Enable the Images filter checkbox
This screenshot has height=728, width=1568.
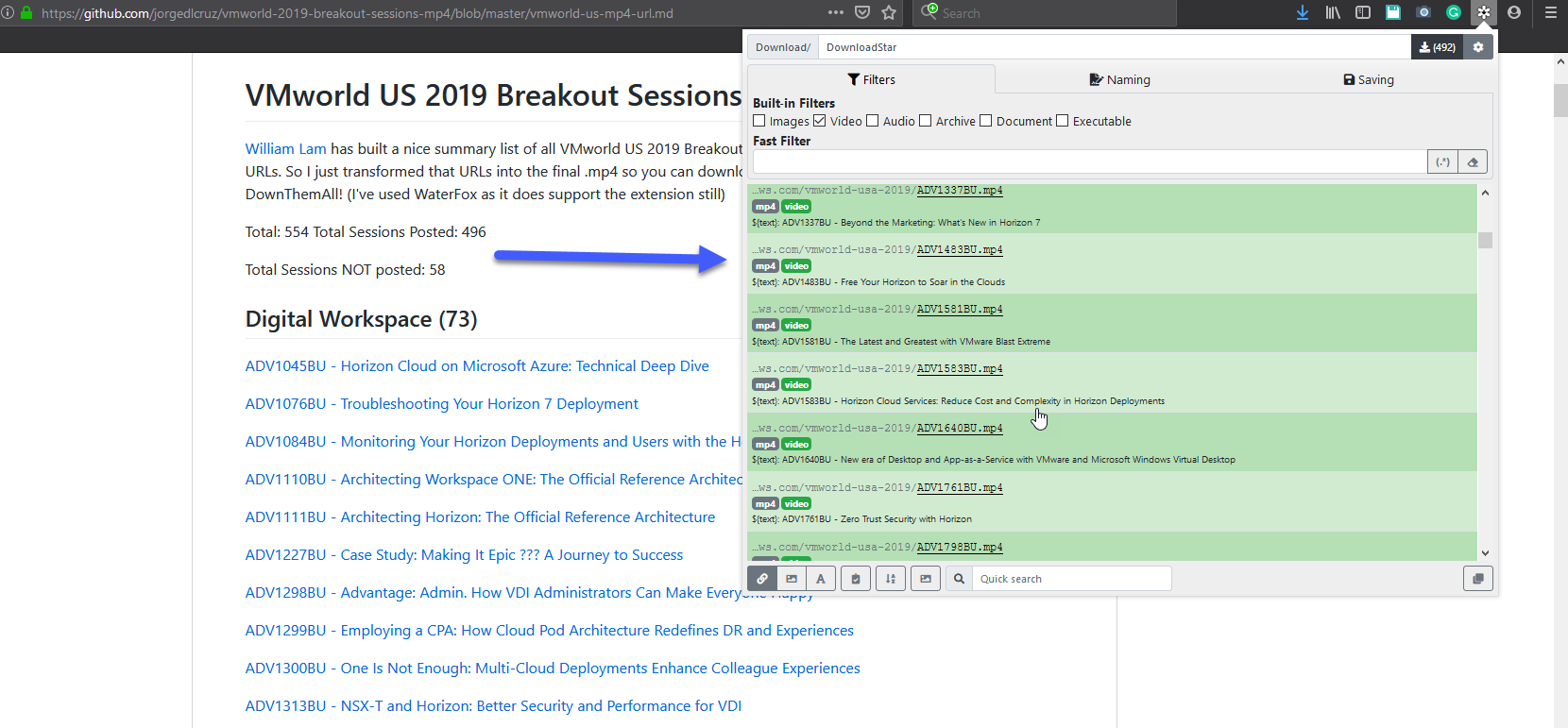tap(759, 121)
